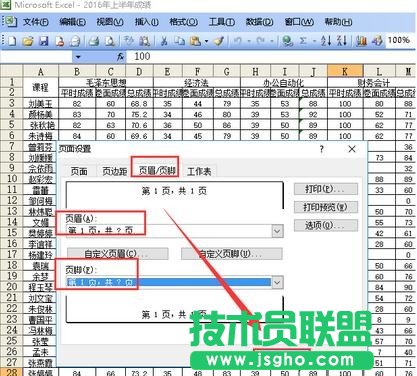Viewport: 417px width, 376px height.
Task: Open the 文件(F) menu
Action: (x=35, y=22)
